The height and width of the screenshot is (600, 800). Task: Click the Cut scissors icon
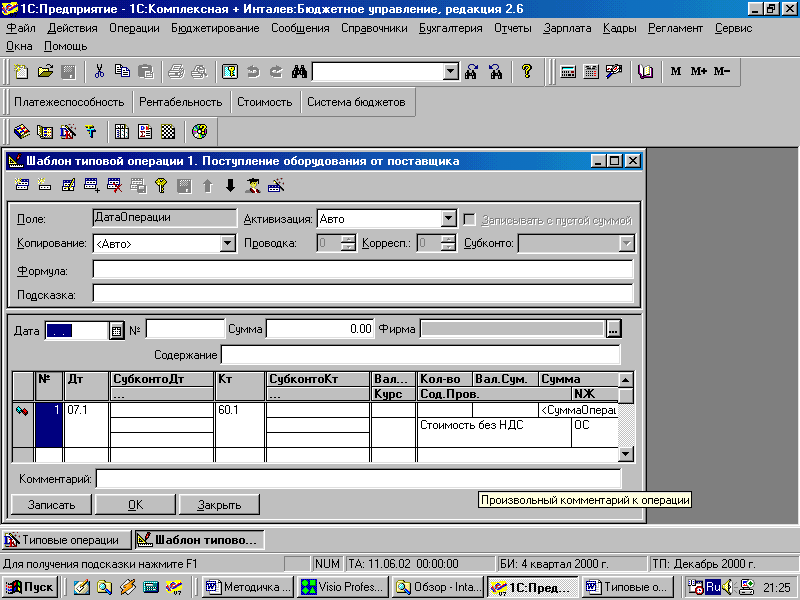(99, 71)
